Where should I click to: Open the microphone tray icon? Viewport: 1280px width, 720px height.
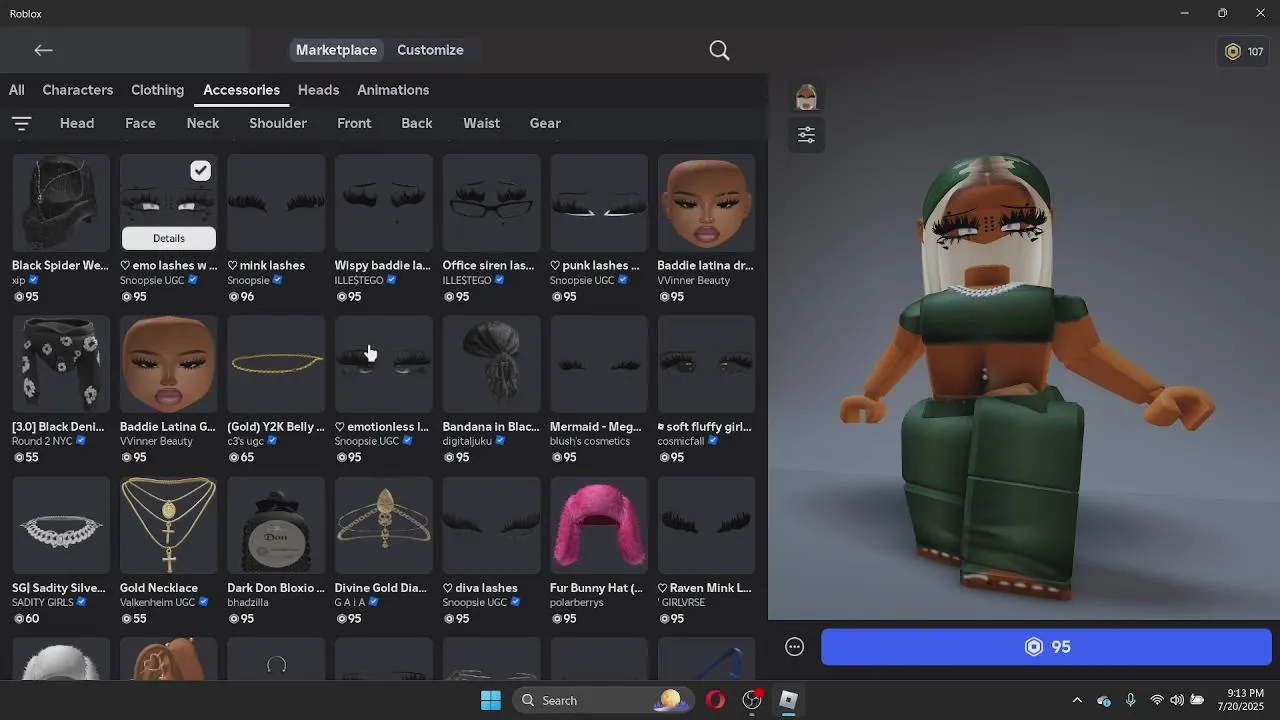tap(1131, 700)
